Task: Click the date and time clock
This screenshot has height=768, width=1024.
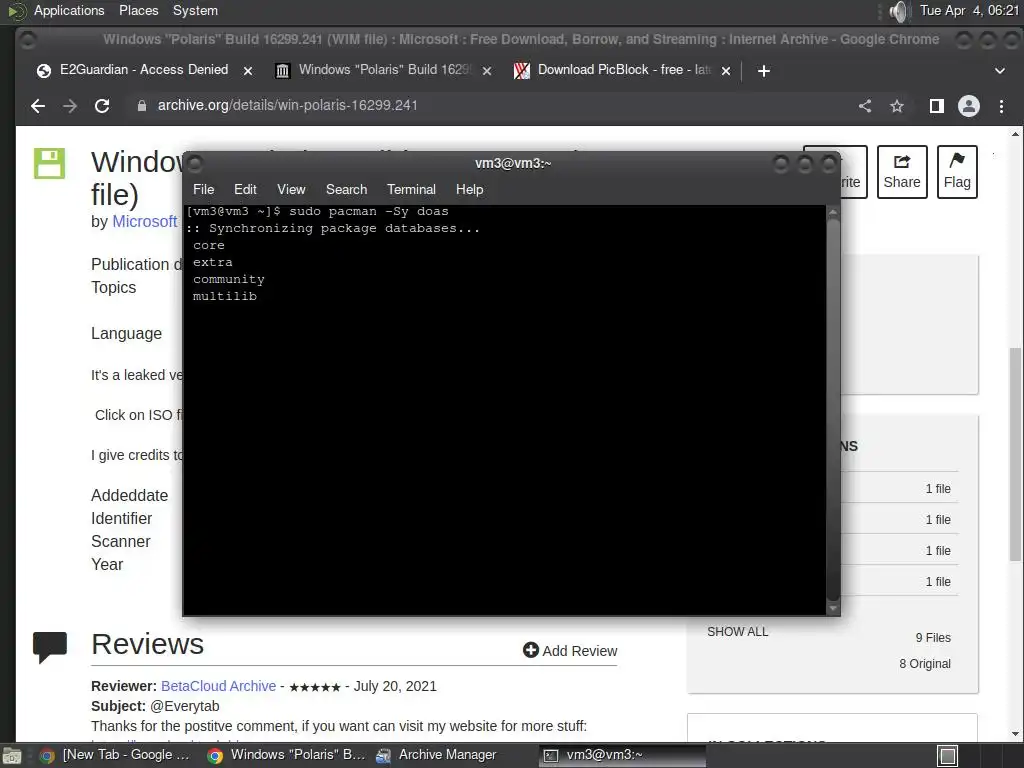Action: (x=969, y=10)
